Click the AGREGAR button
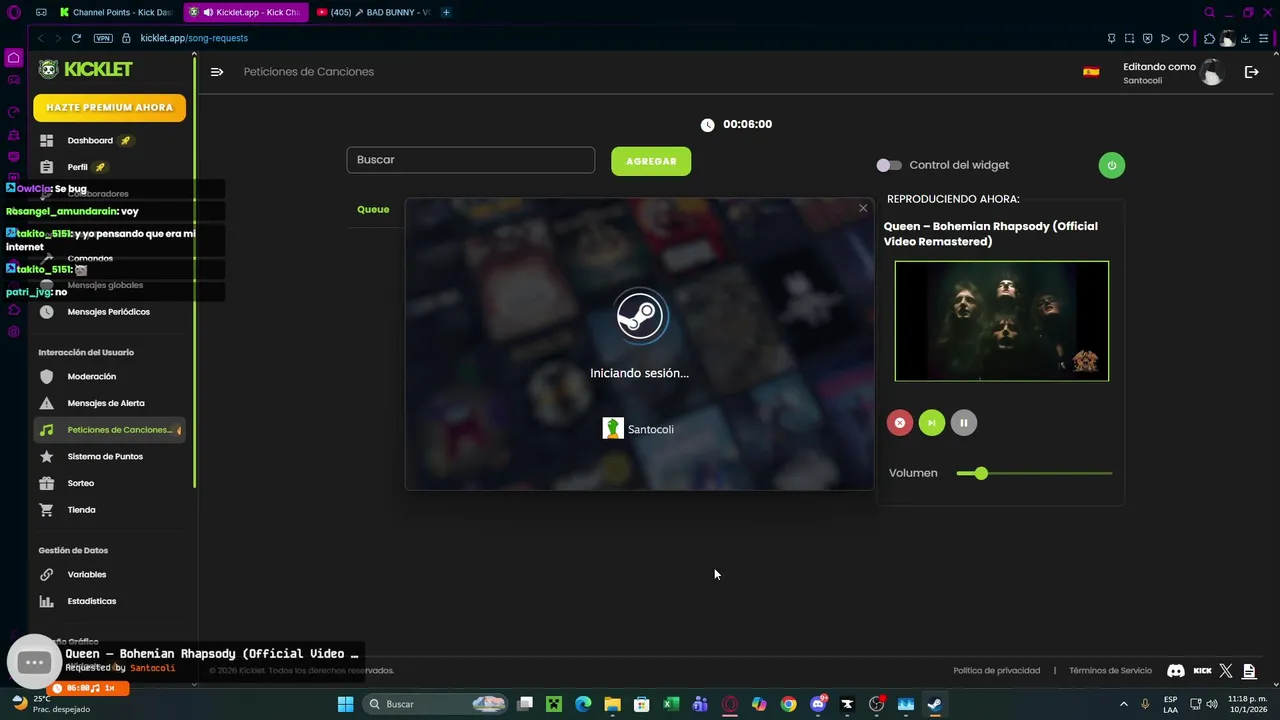The image size is (1280, 720). 651,161
